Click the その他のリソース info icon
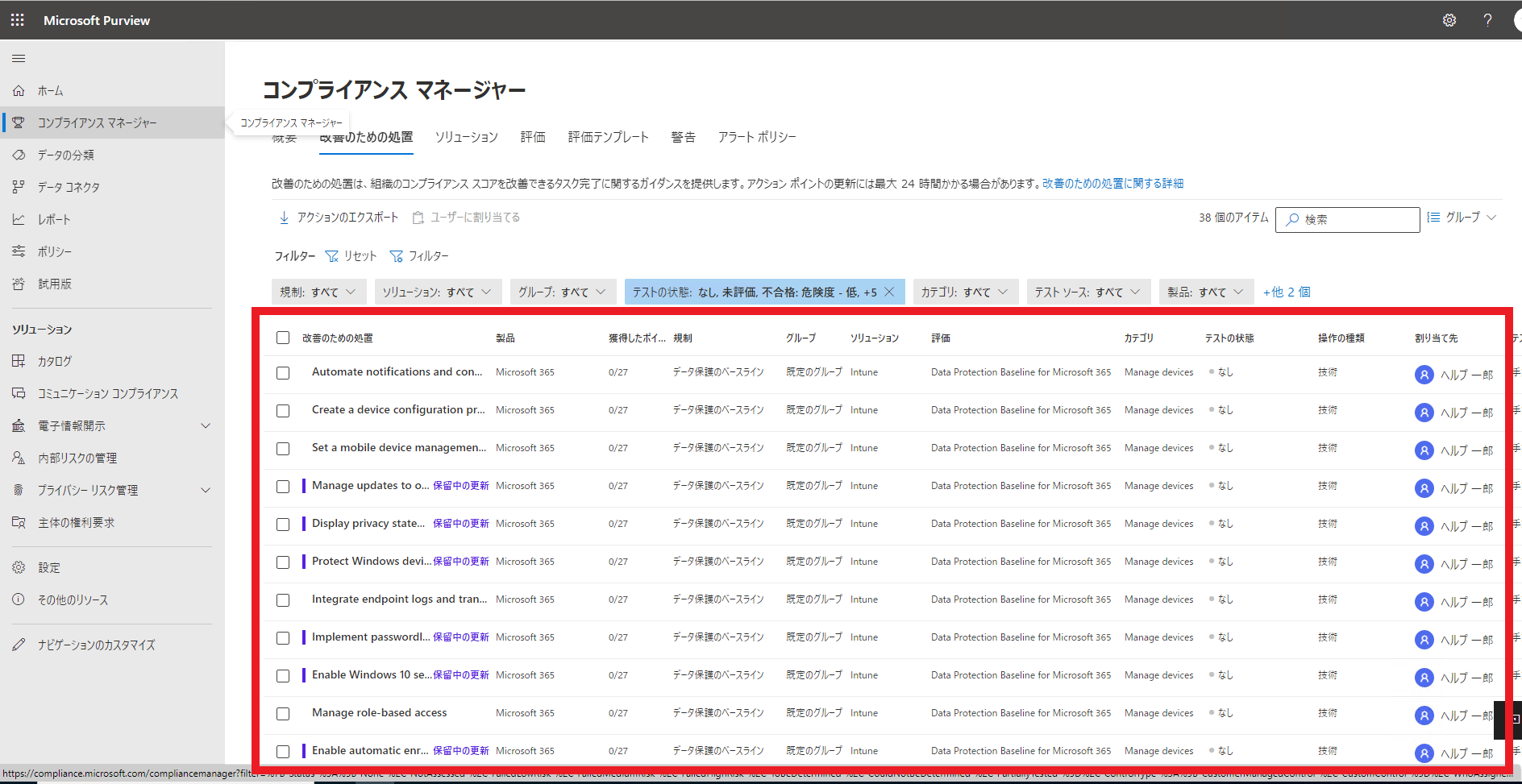This screenshot has width=1522, height=784. tap(19, 599)
